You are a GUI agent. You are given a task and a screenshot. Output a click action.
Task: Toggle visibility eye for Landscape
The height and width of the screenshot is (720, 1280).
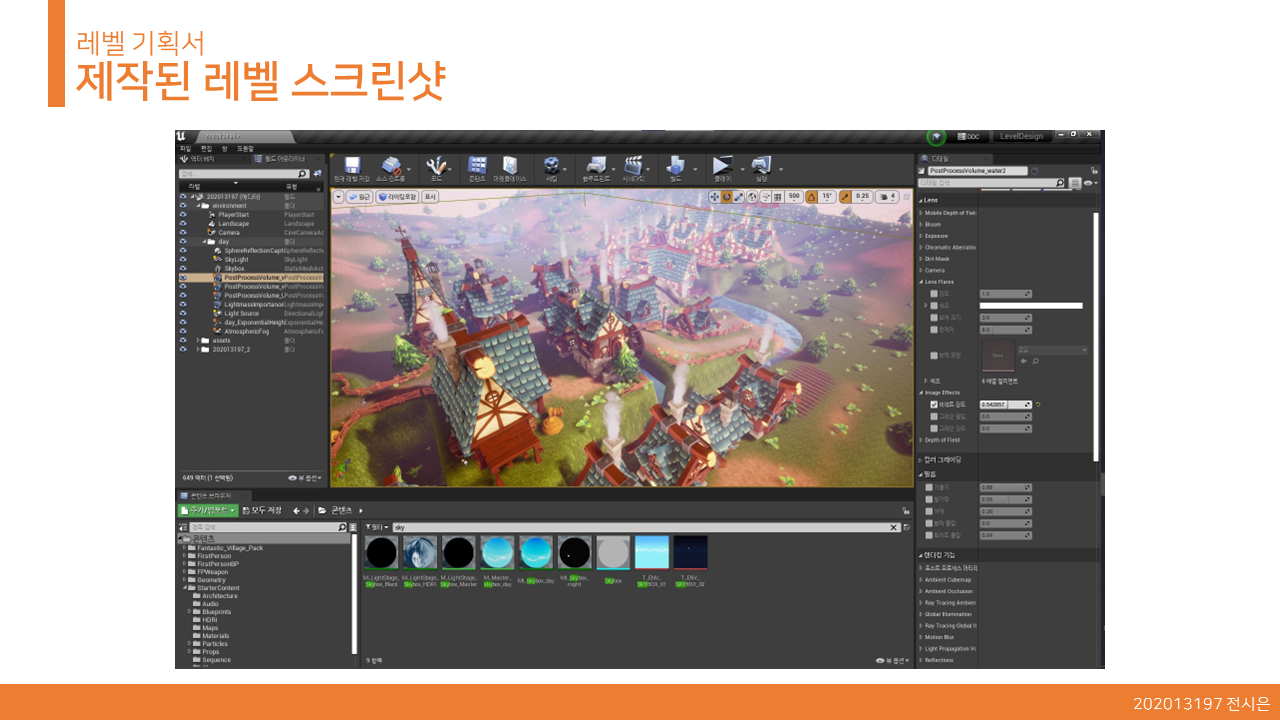pos(182,223)
